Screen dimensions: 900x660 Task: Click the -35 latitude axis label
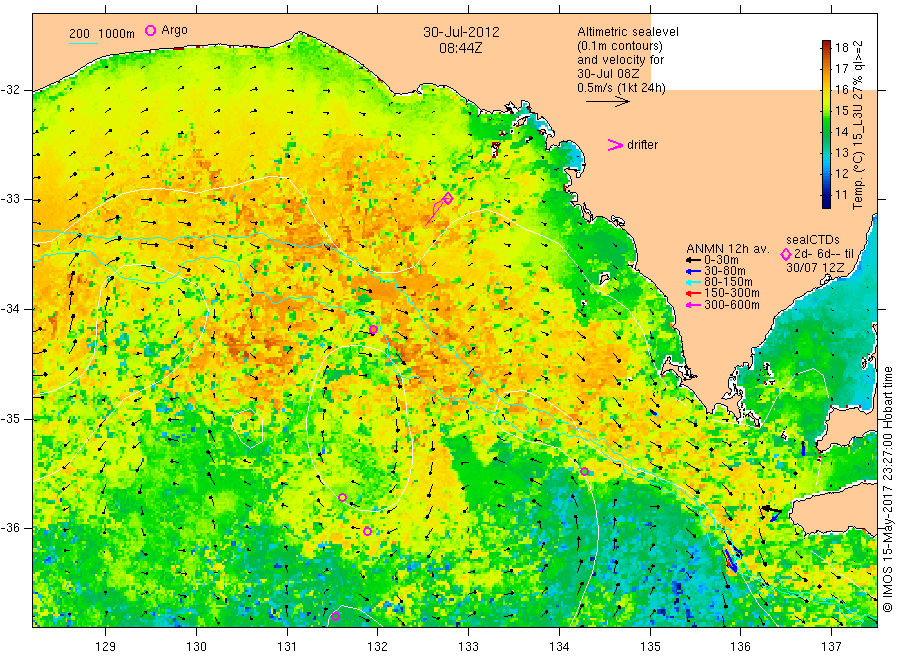tap(10, 418)
